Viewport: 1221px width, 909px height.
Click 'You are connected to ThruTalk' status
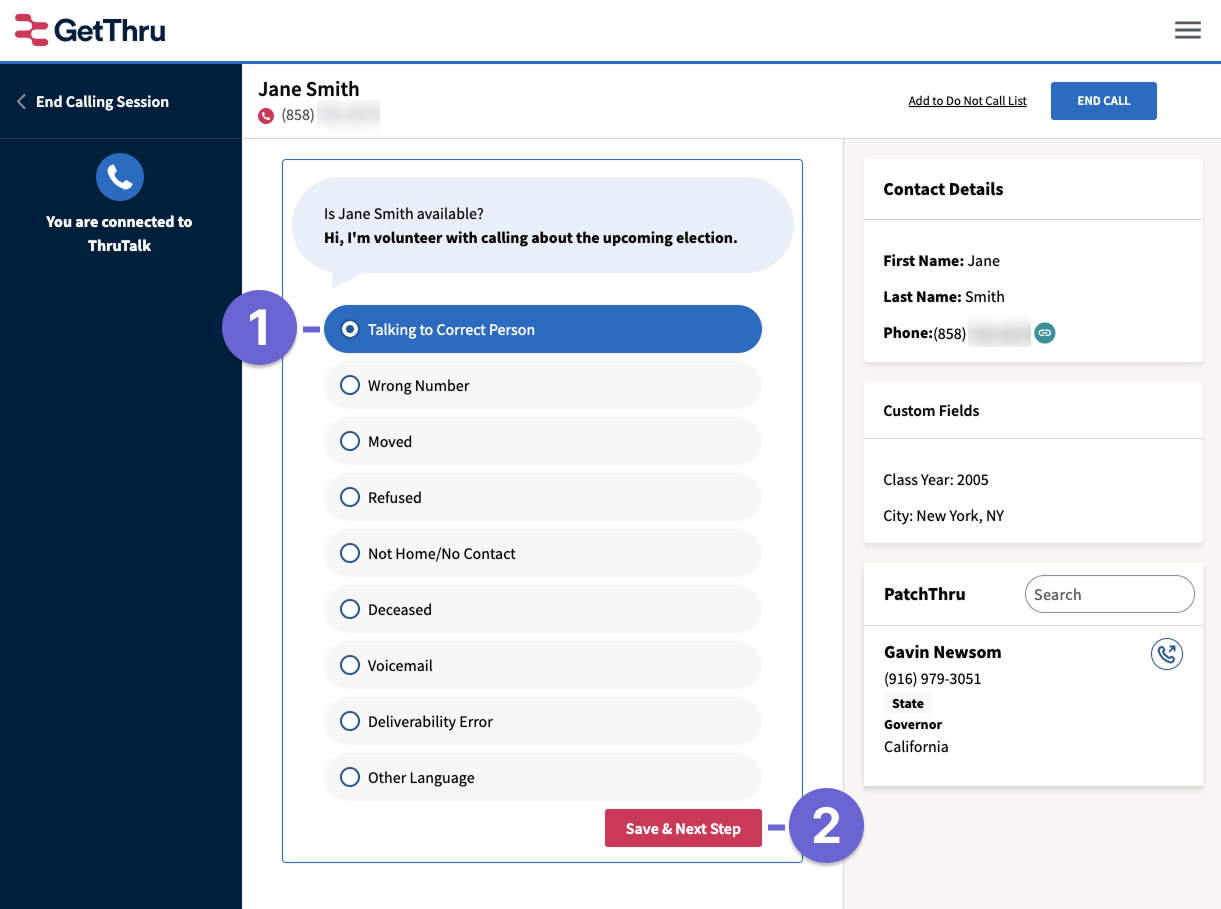(120, 233)
